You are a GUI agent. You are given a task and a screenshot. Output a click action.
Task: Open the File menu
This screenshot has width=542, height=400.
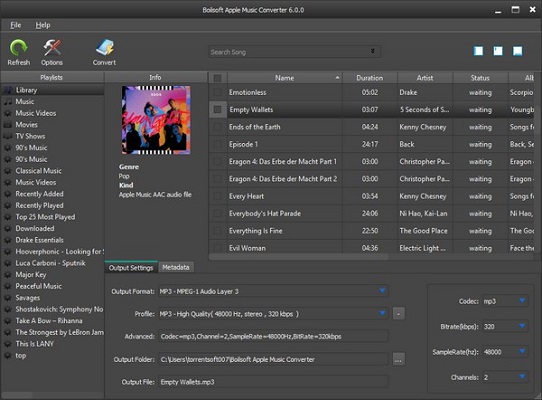(16, 25)
